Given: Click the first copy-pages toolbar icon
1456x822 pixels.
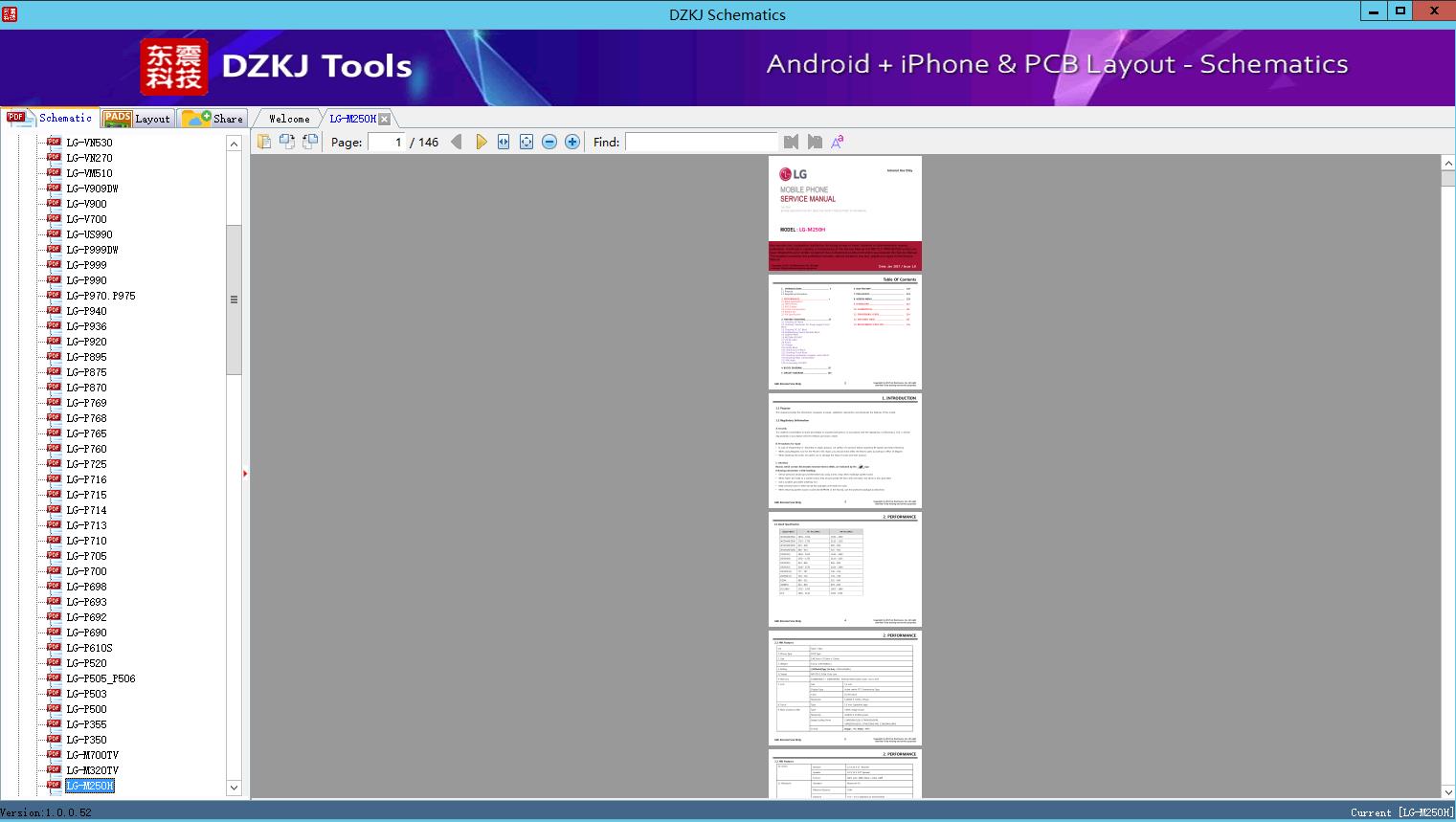Looking at the screenshot, I should (x=264, y=142).
